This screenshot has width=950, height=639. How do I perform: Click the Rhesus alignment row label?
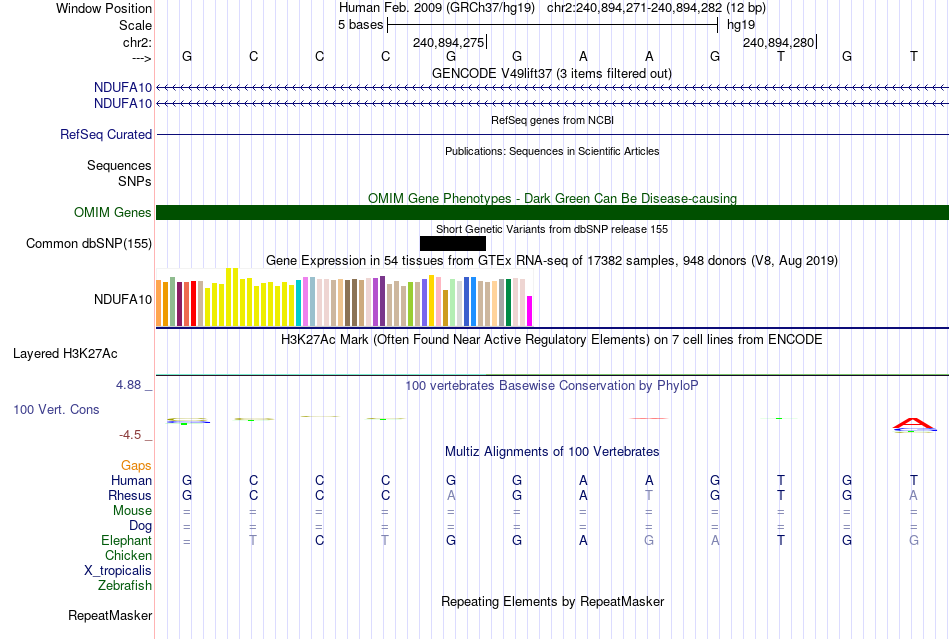pyautogui.click(x=130, y=495)
